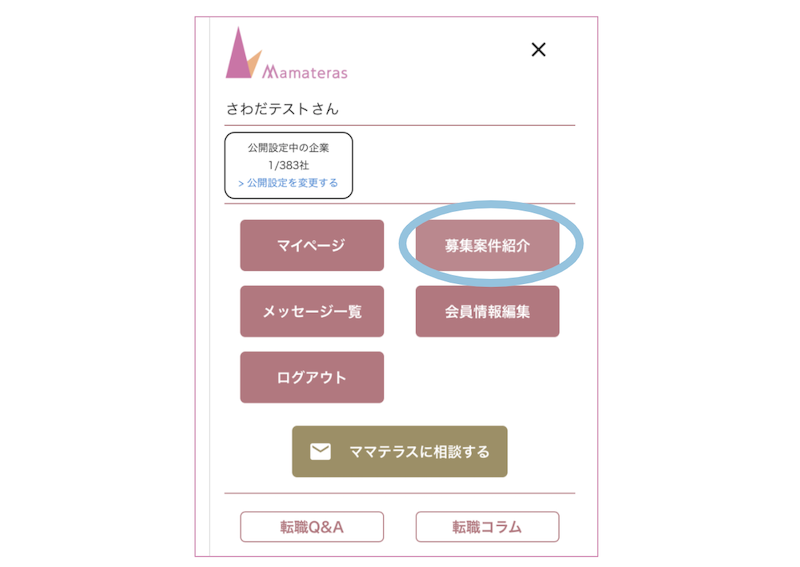Open マイページ
This screenshot has height=567, width=800.
click(x=312, y=245)
